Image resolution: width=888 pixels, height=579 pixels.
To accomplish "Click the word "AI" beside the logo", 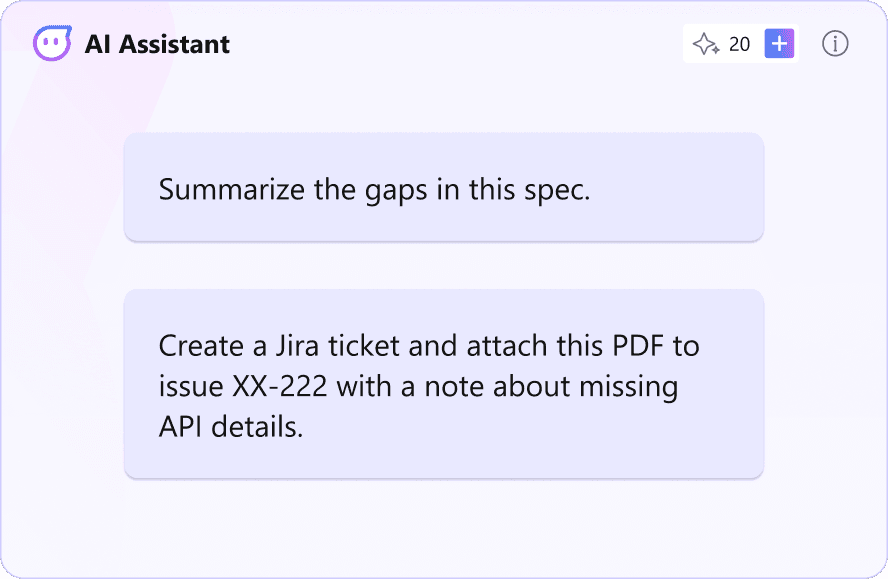I will tap(97, 44).
